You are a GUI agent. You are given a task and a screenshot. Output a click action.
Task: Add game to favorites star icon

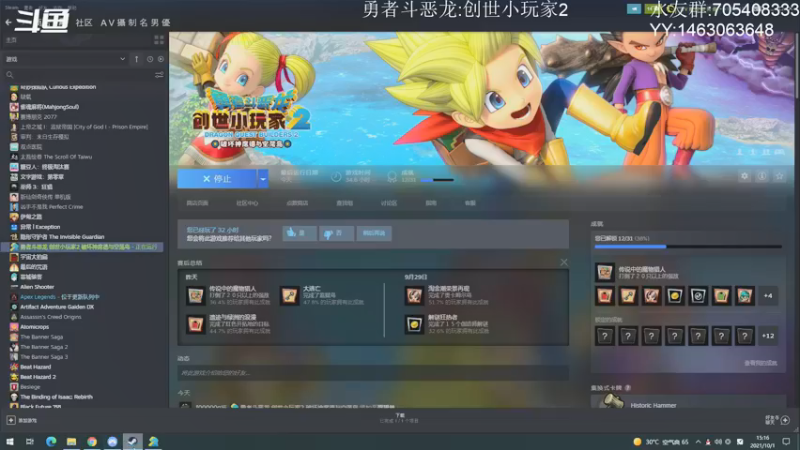[779, 176]
